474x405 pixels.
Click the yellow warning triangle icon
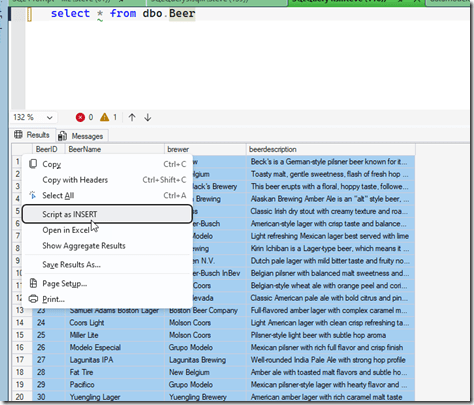(104, 117)
